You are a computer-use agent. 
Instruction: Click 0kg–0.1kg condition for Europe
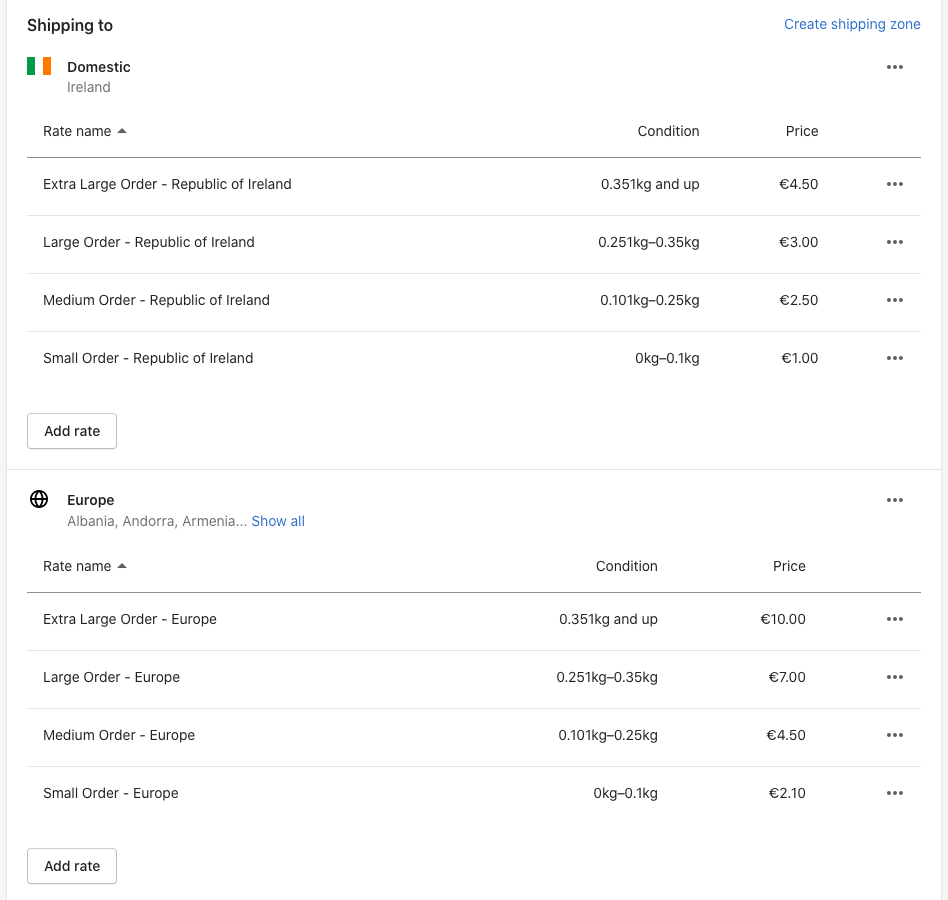pos(625,793)
